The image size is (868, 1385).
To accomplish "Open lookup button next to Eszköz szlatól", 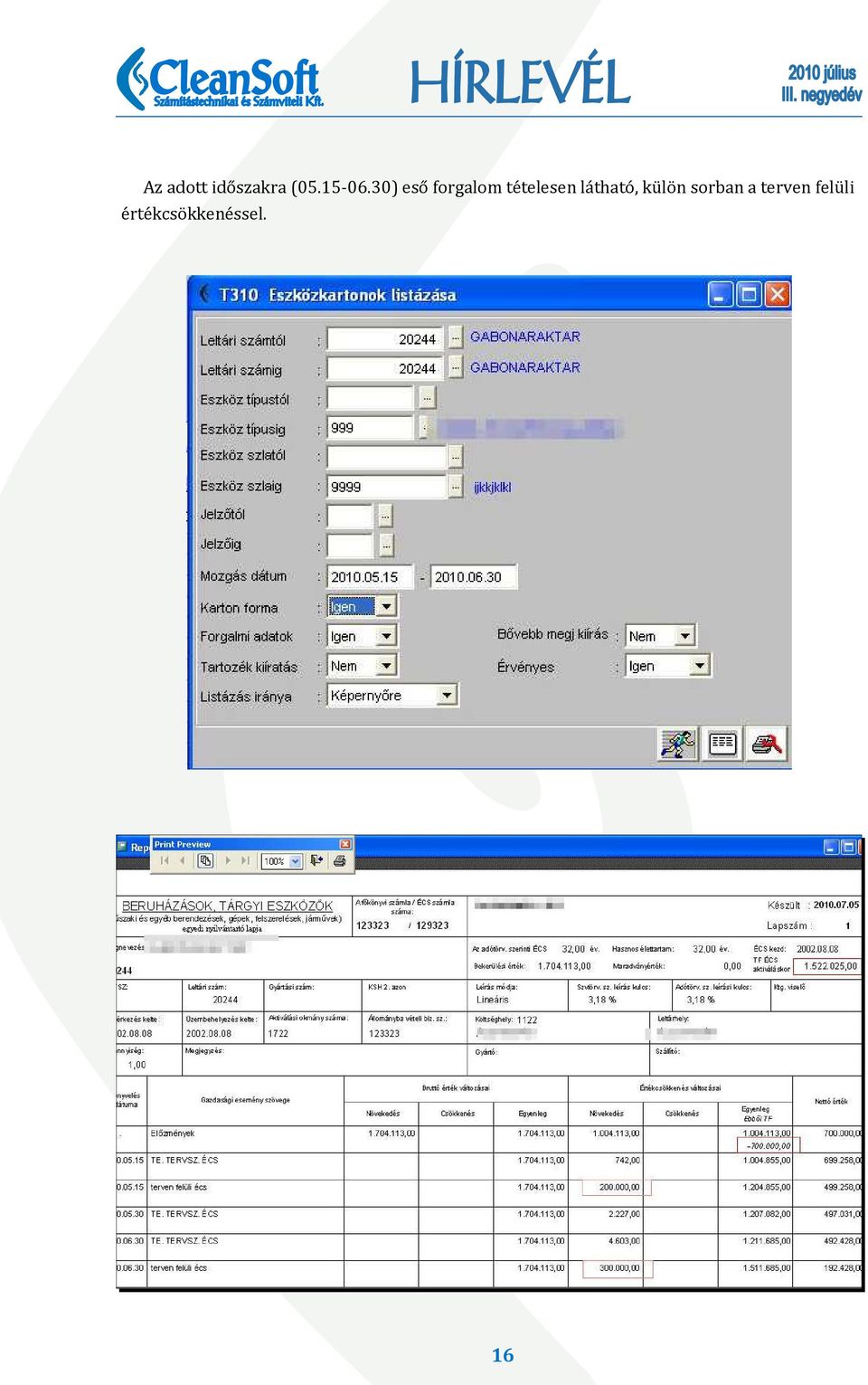I will coord(455,457).
